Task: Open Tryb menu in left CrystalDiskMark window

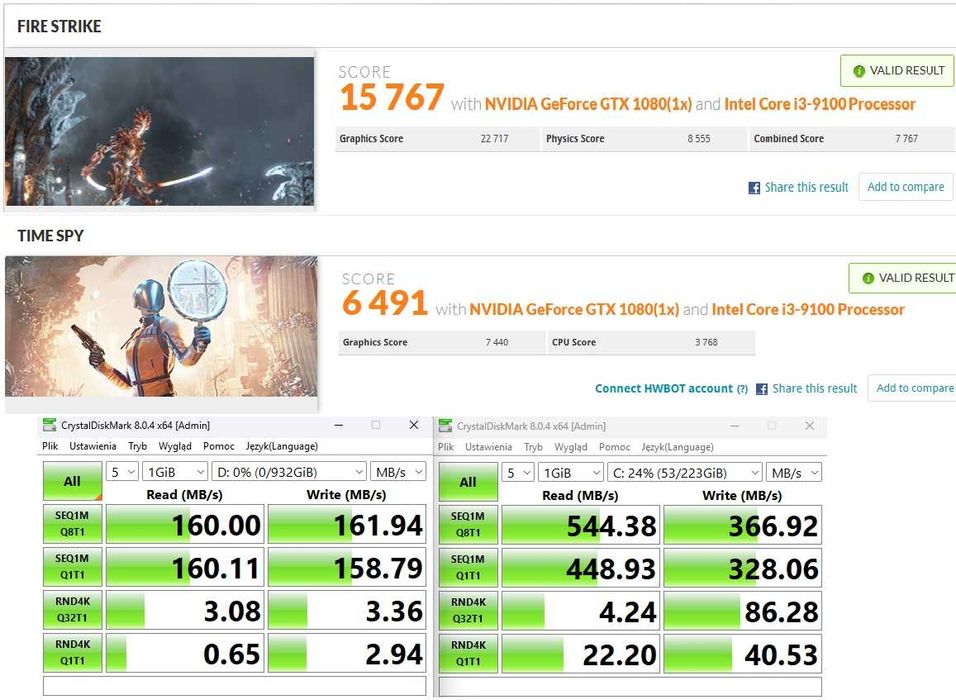Action: [x=138, y=446]
